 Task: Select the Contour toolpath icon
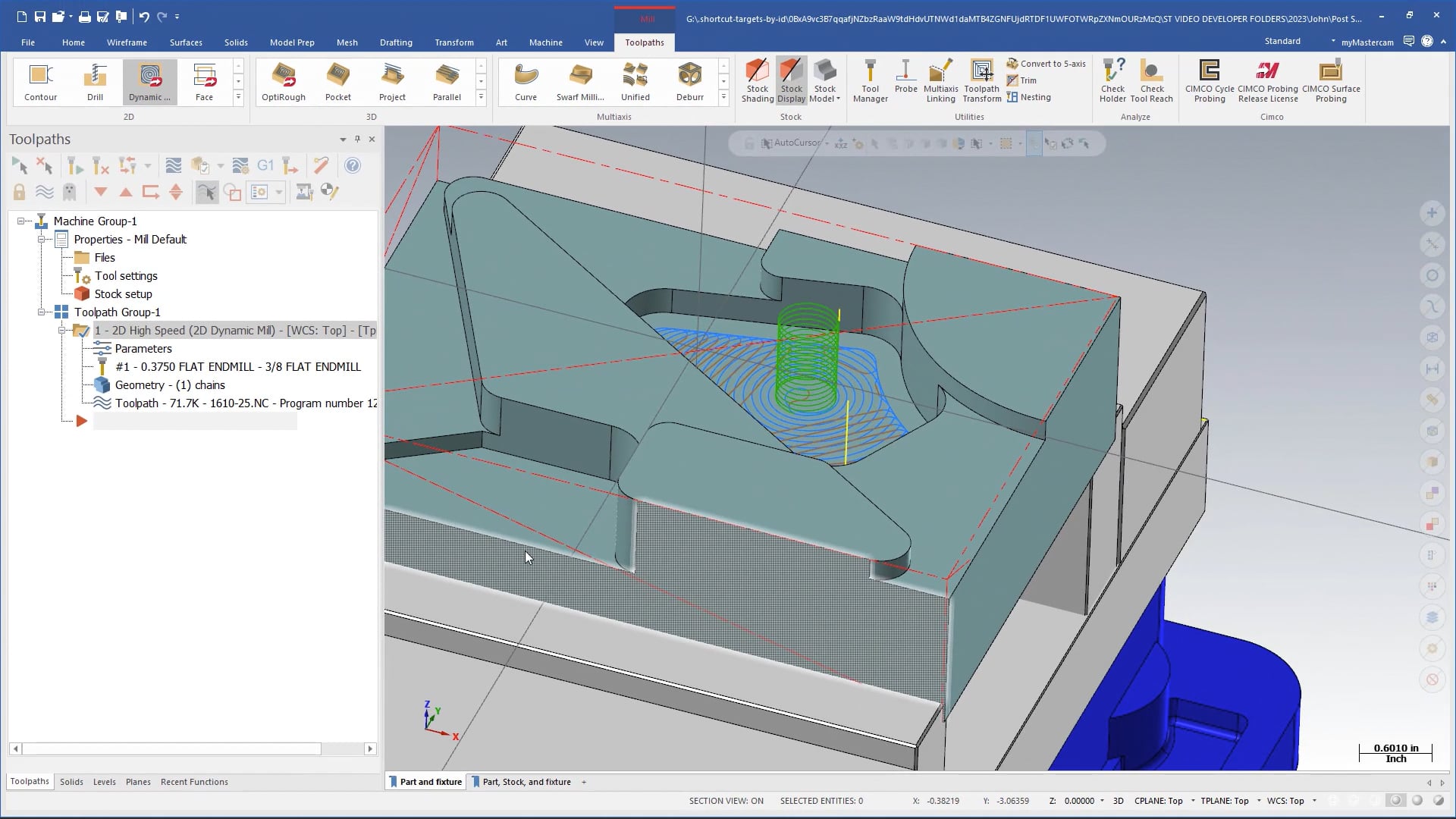[40, 81]
